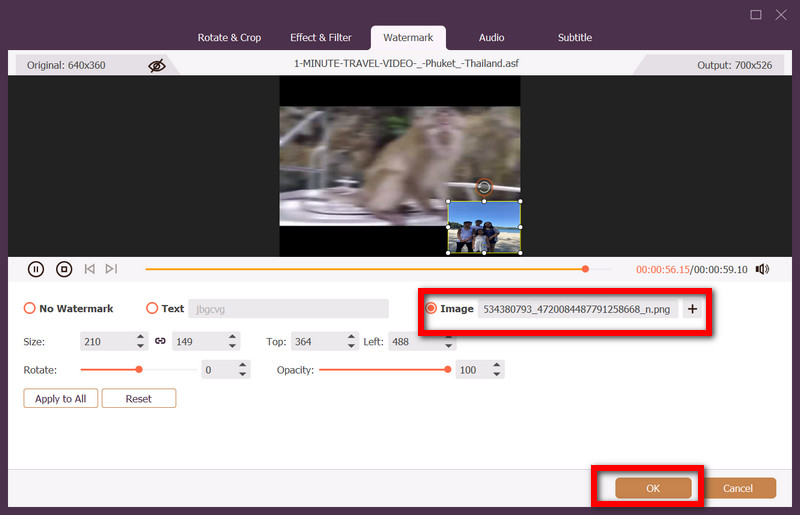The height and width of the screenshot is (515, 800).
Task: Jump to previous frame
Action: click(x=90, y=269)
